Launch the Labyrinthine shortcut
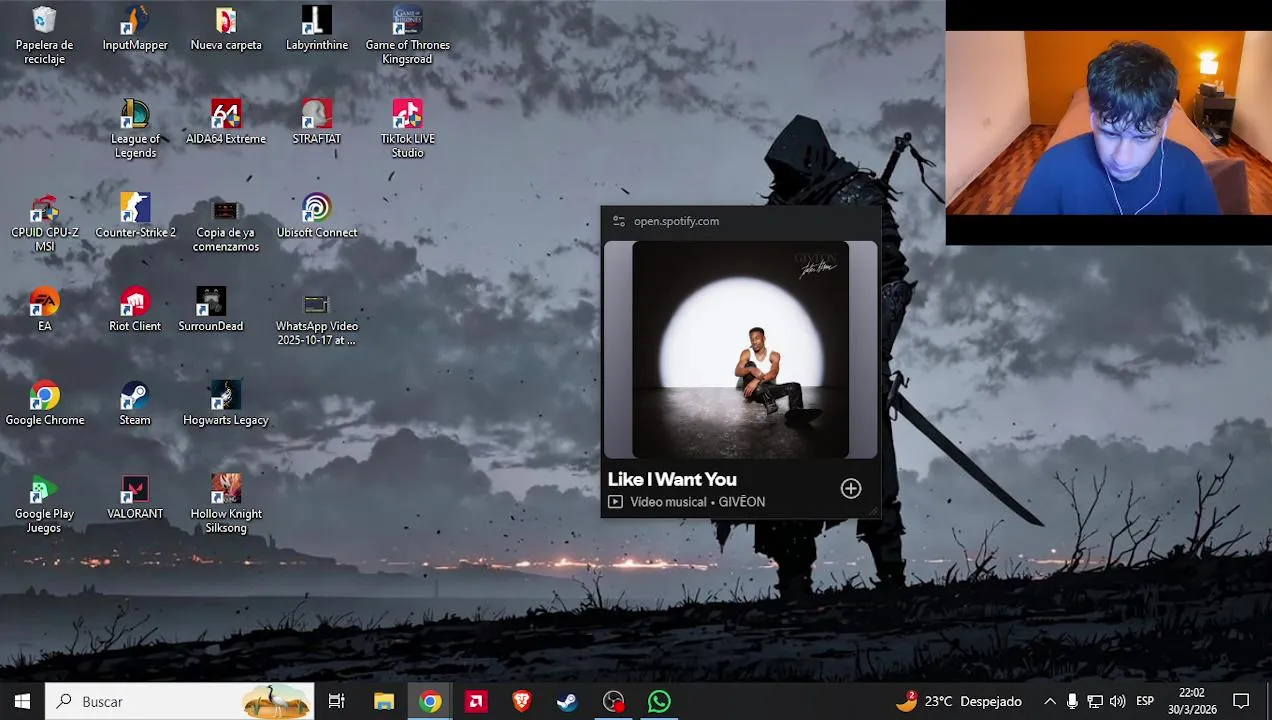The height and width of the screenshot is (720, 1272). coord(316,29)
